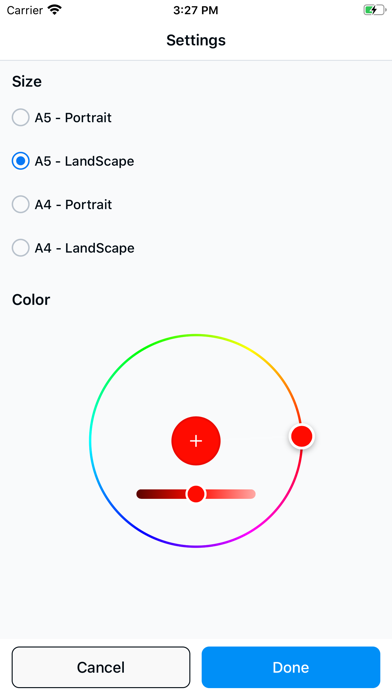Tap the Settings title in navigation bar
The image size is (392, 696).
point(196,40)
